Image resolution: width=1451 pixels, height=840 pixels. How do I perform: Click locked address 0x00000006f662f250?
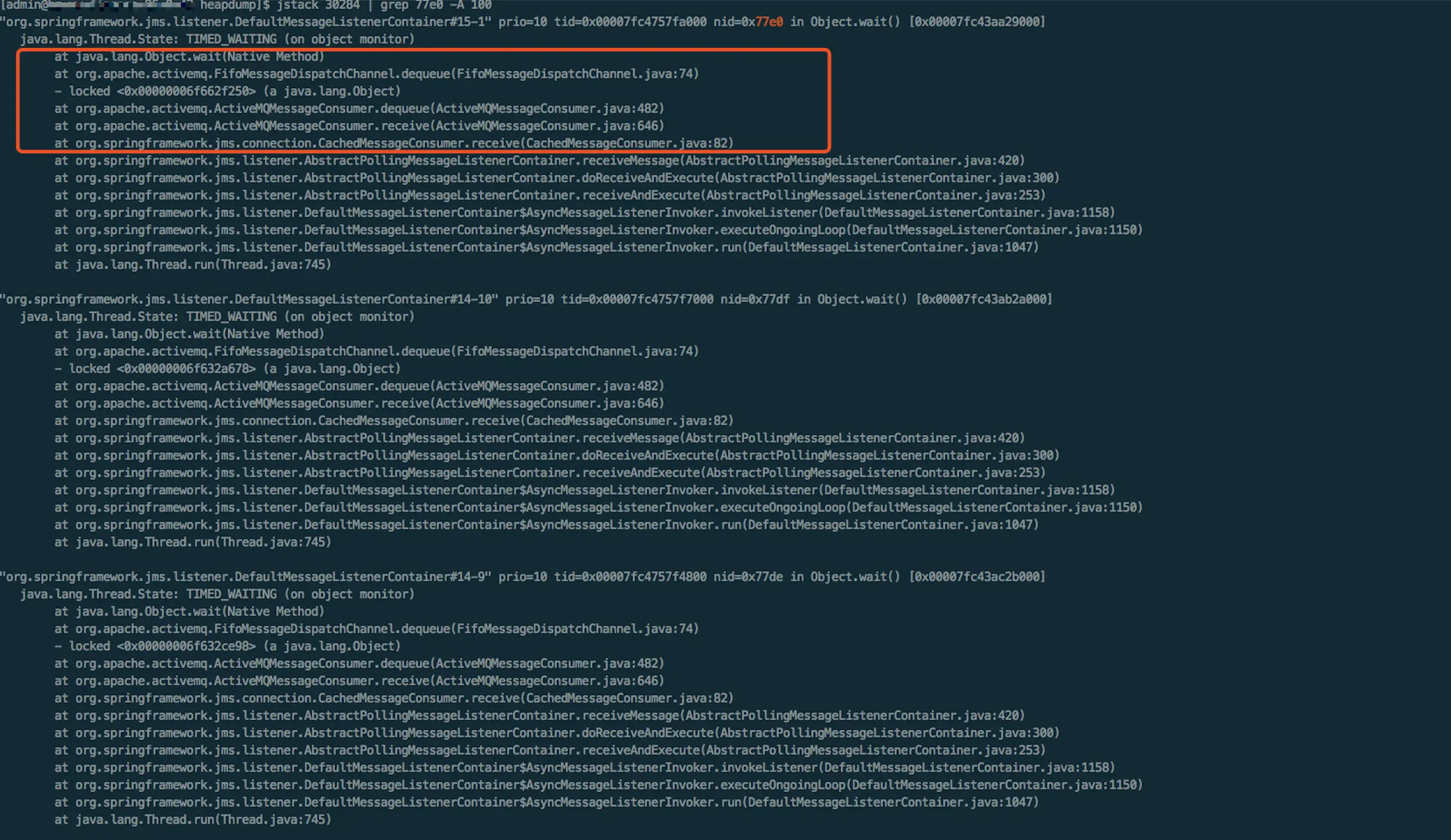(186, 92)
